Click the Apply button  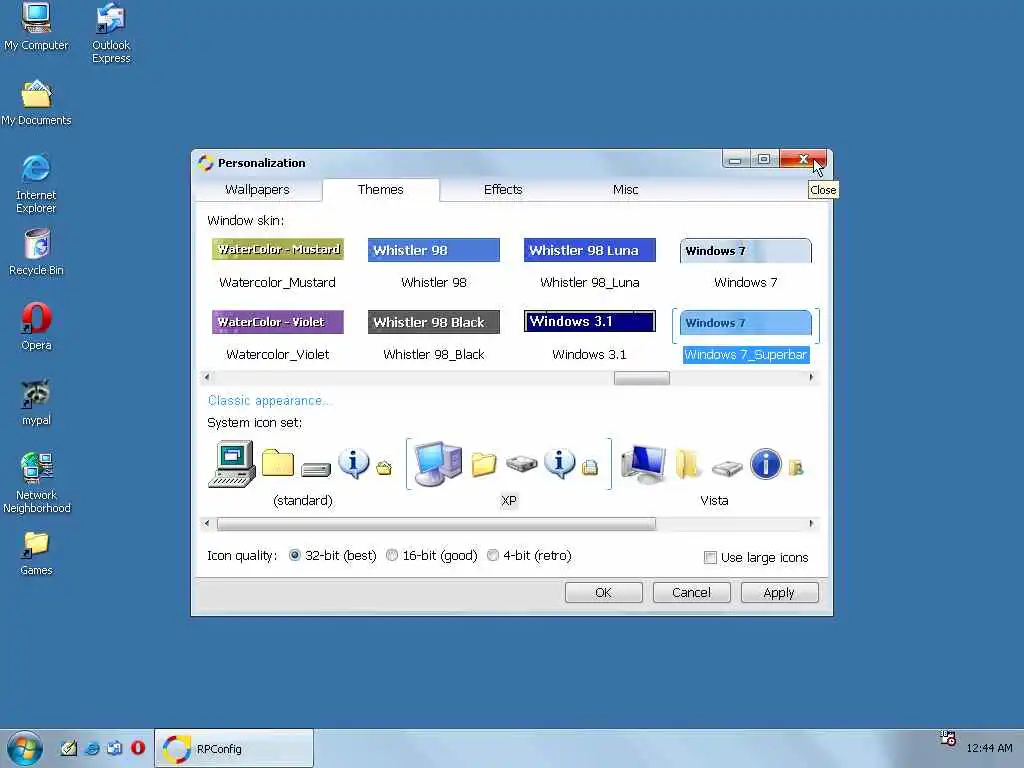(779, 592)
